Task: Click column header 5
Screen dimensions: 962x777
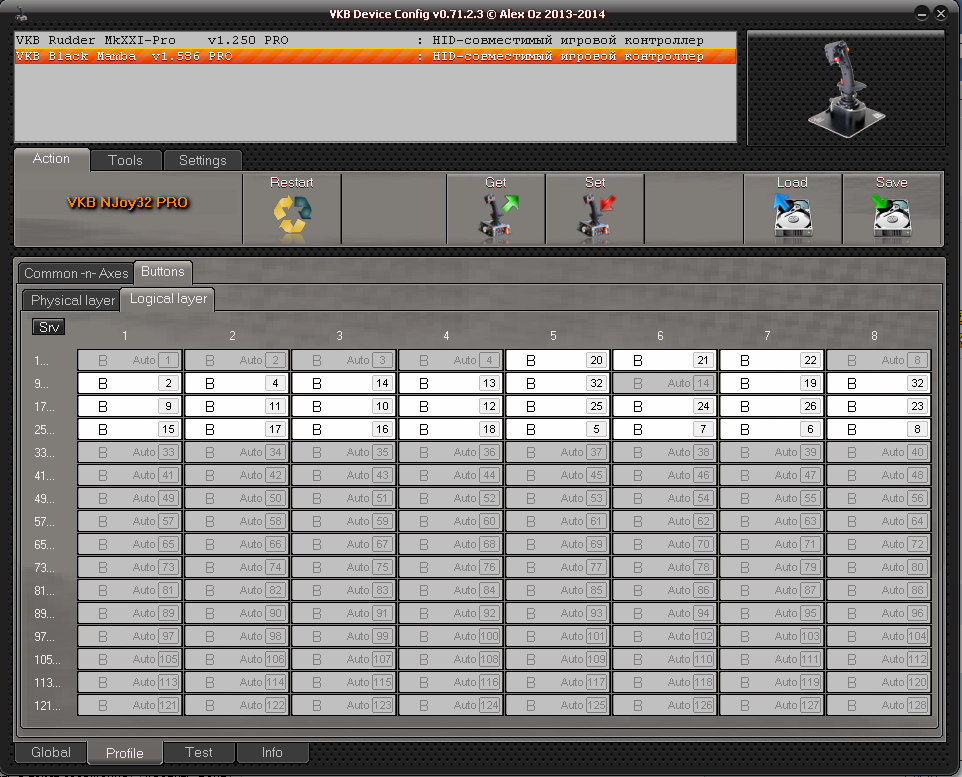Action: pyautogui.click(x=553, y=336)
